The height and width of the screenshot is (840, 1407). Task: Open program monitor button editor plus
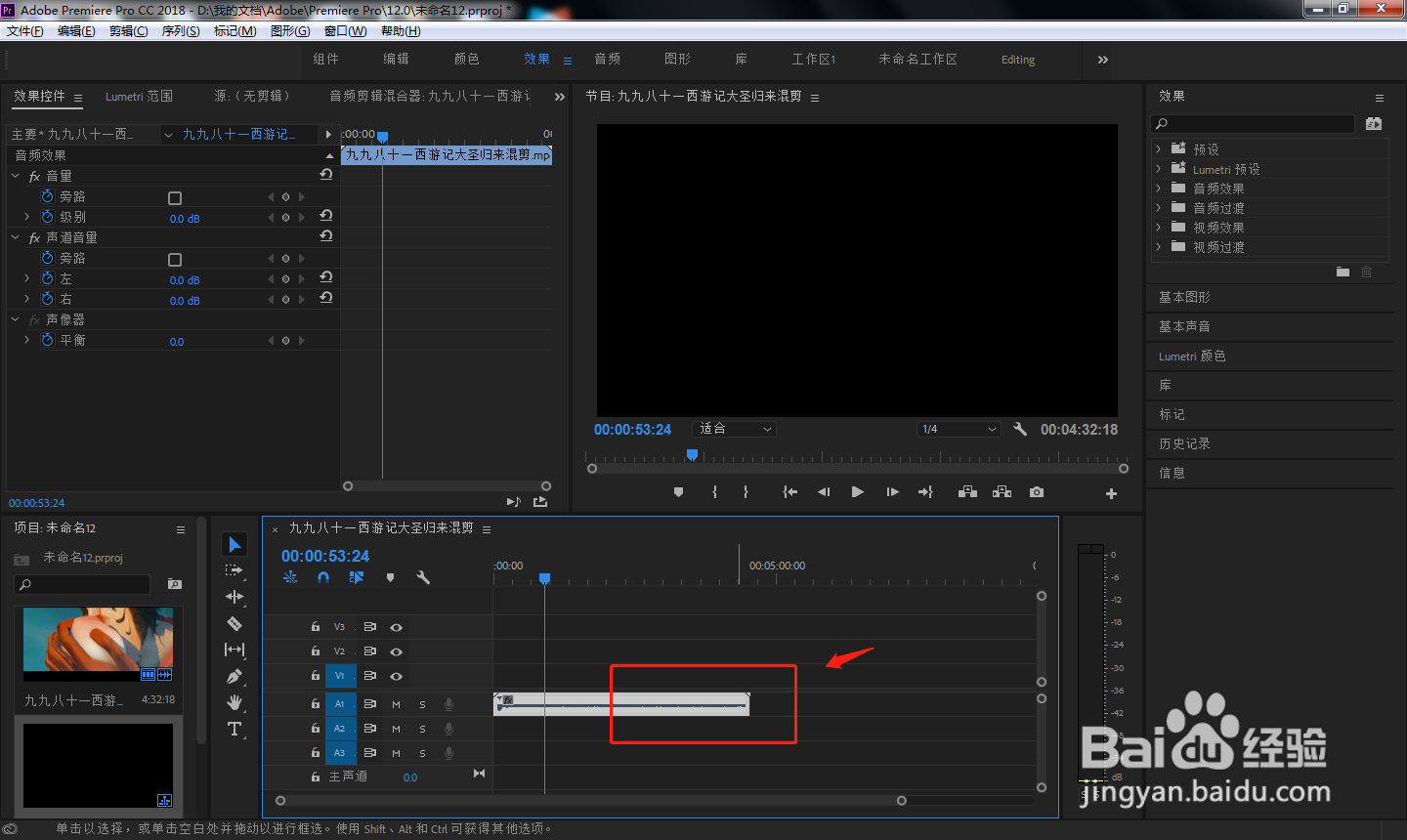[x=1111, y=493]
